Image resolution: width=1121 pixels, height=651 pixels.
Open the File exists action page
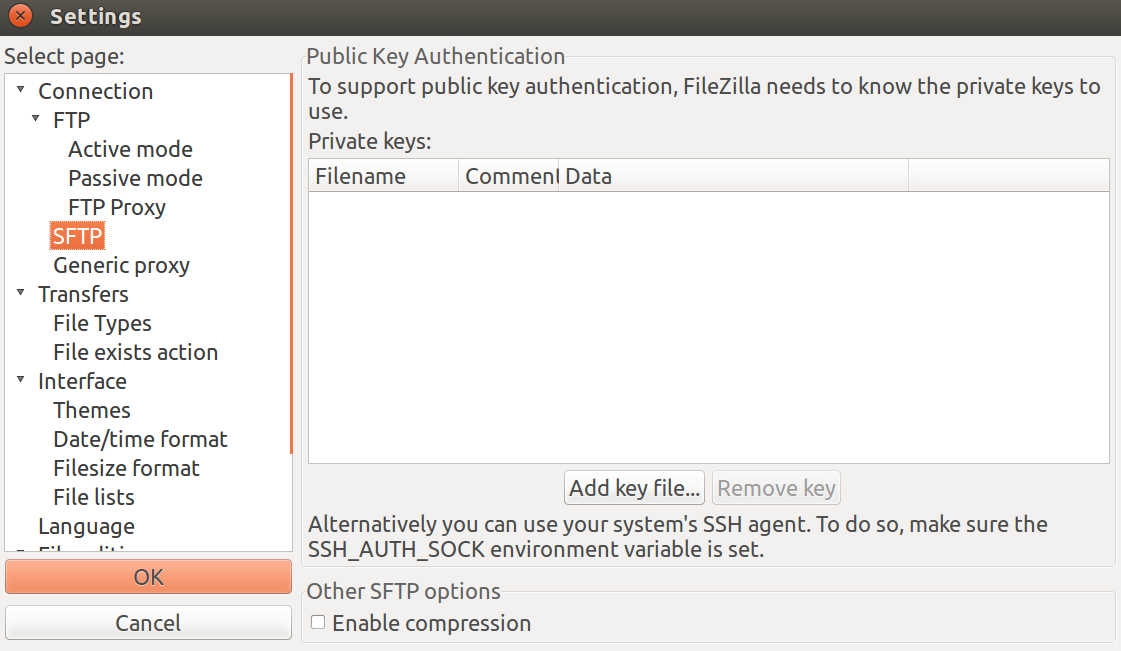135,352
